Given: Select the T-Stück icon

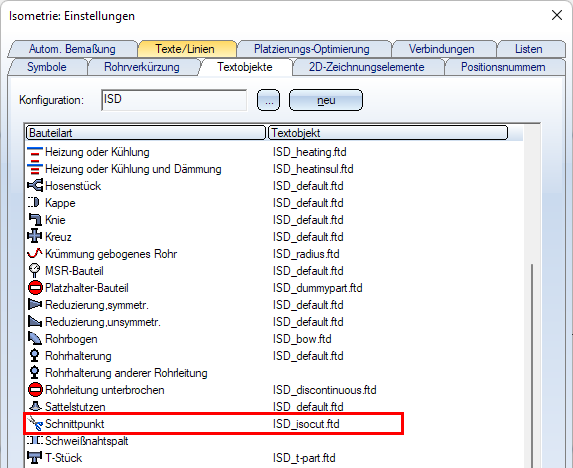Looking at the screenshot, I should (35, 457).
